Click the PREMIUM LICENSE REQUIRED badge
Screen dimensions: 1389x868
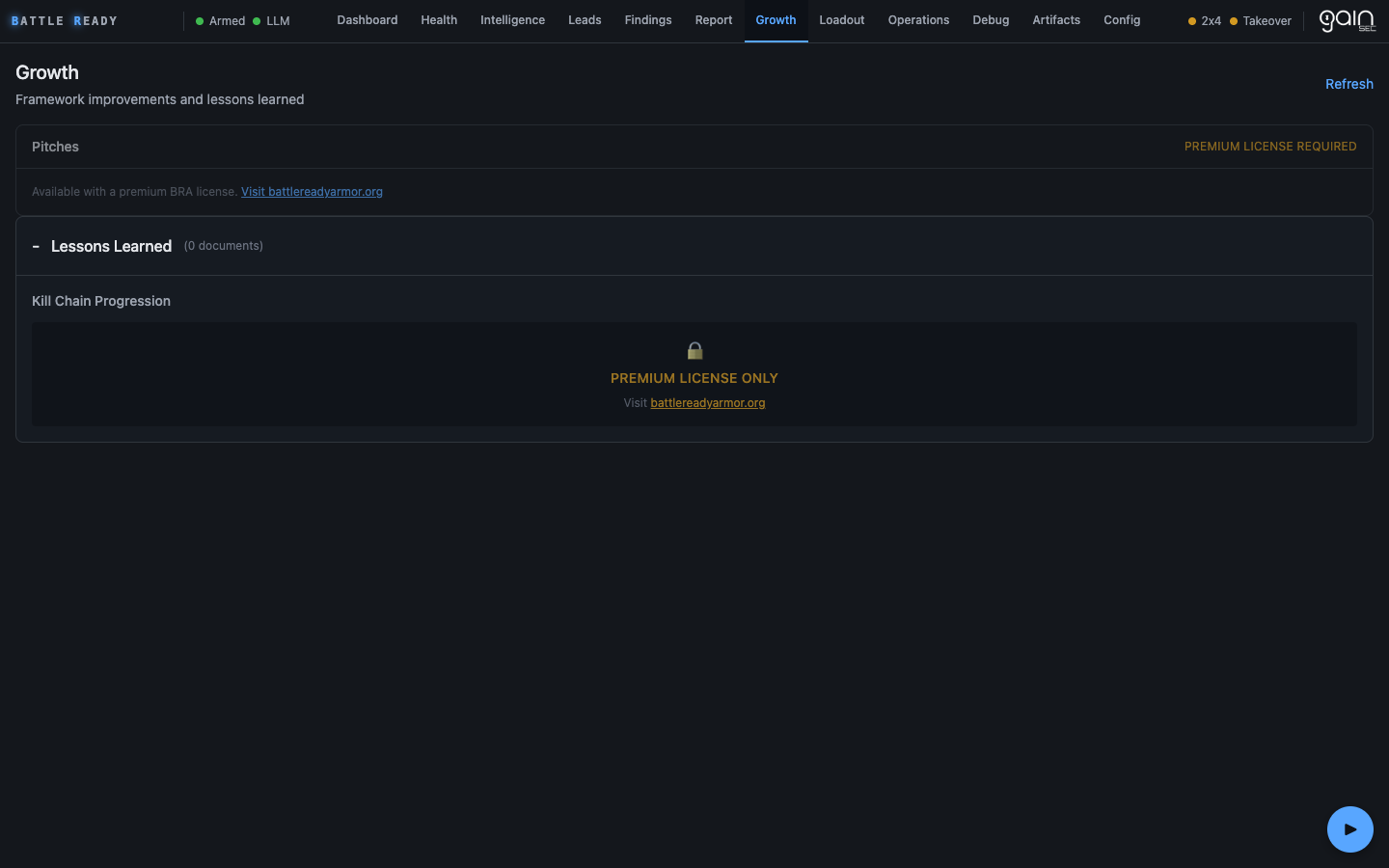pyautogui.click(x=1270, y=147)
